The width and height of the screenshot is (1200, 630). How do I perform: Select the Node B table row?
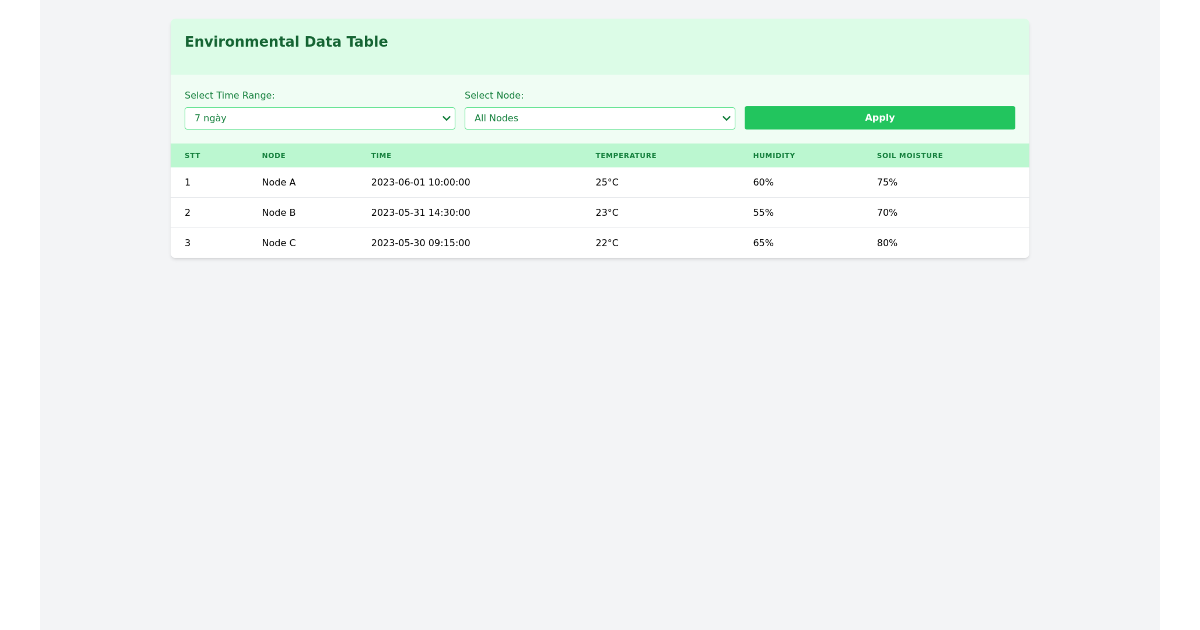[x=600, y=212]
